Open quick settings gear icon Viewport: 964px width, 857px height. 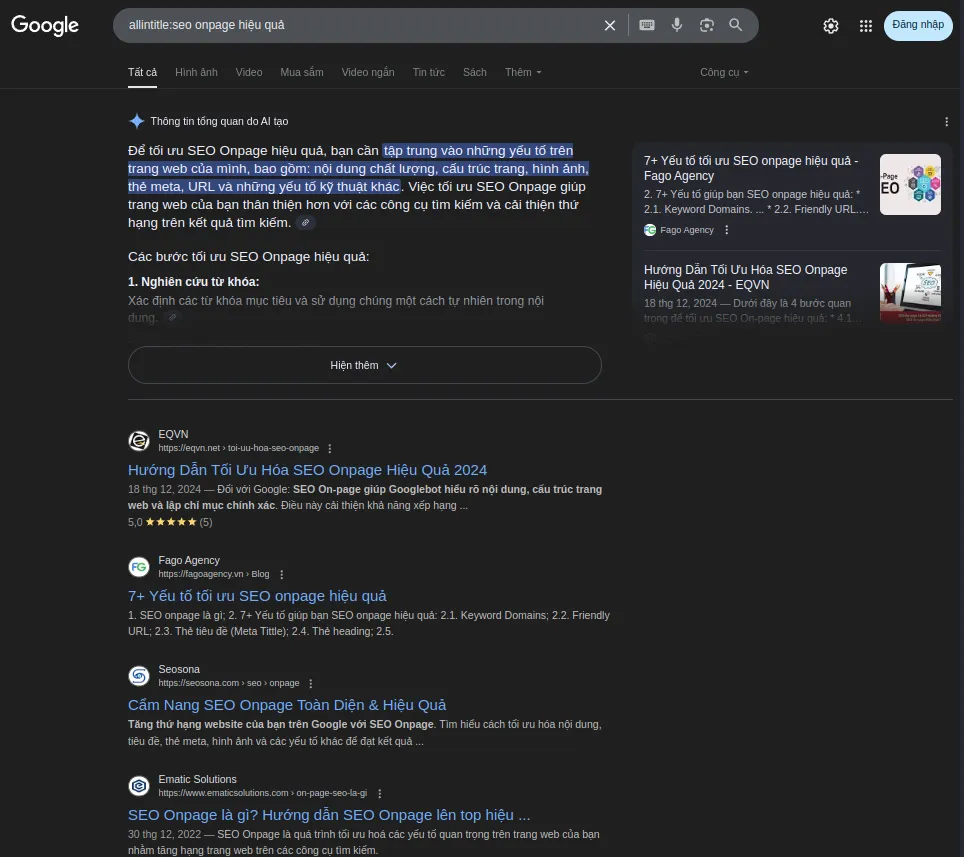(x=831, y=26)
